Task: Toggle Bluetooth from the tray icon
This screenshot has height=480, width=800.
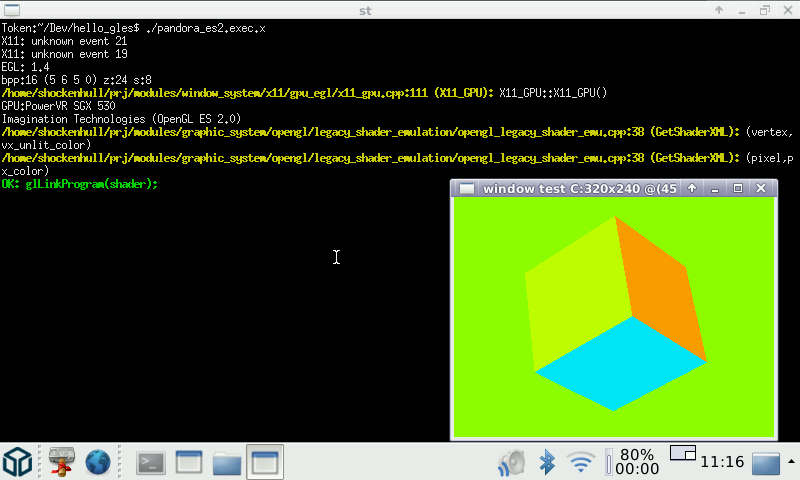Action: 547,462
